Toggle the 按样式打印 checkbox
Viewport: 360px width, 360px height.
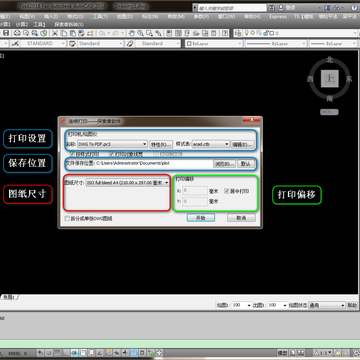pos(73,154)
